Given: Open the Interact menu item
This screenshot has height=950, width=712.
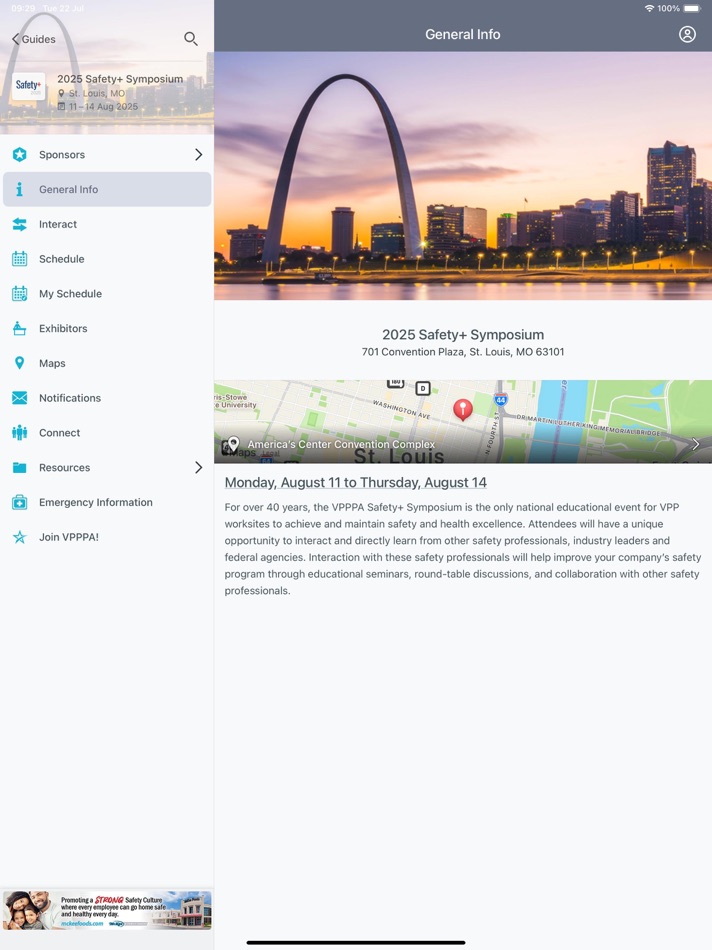Looking at the screenshot, I should pyautogui.click(x=107, y=224).
